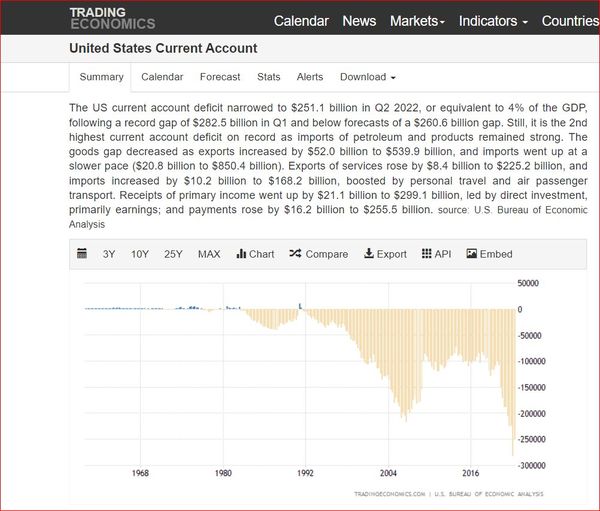Screen dimensions: 600x511
Task: Set chart range to 25Y
Action: [173, 254]
